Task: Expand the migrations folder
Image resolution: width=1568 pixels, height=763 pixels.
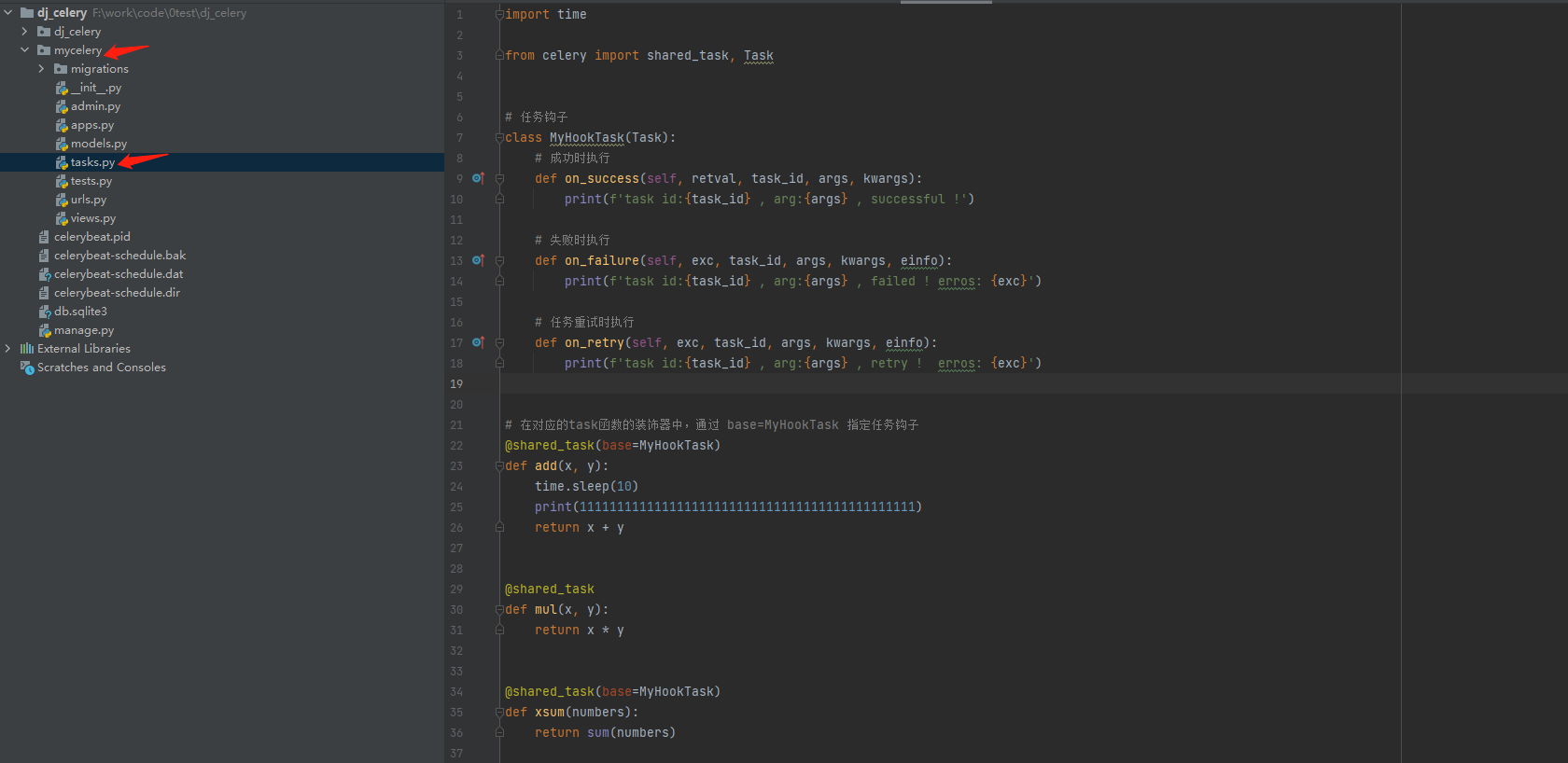Action: click(42, 69)
